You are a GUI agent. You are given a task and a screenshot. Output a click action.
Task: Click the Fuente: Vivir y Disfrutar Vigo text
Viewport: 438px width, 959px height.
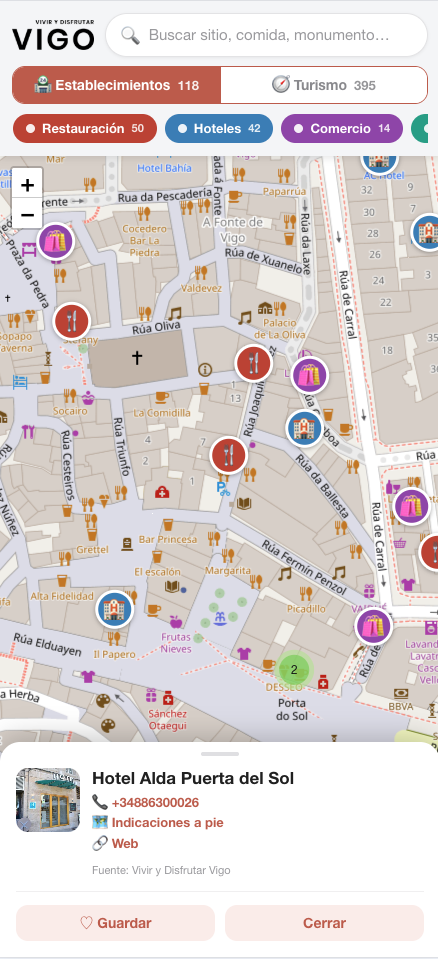(161, 870)
